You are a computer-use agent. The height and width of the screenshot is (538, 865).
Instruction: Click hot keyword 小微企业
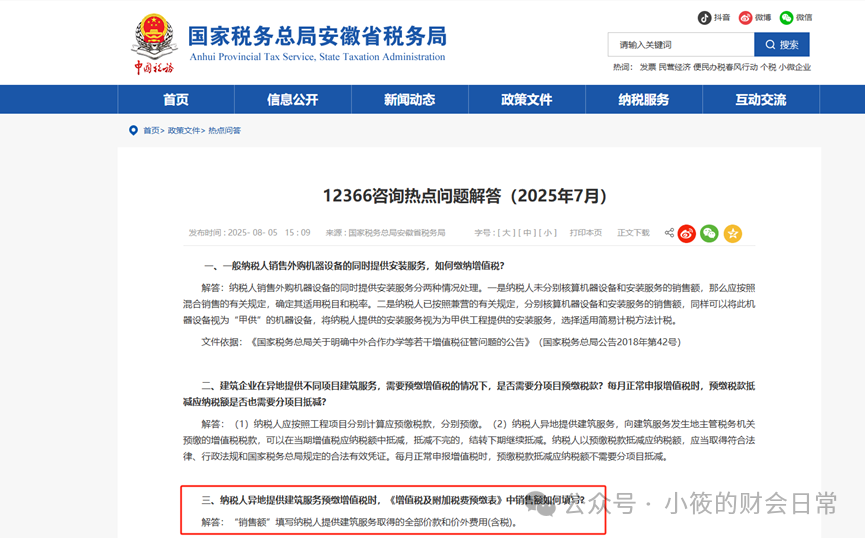point(795,67)
